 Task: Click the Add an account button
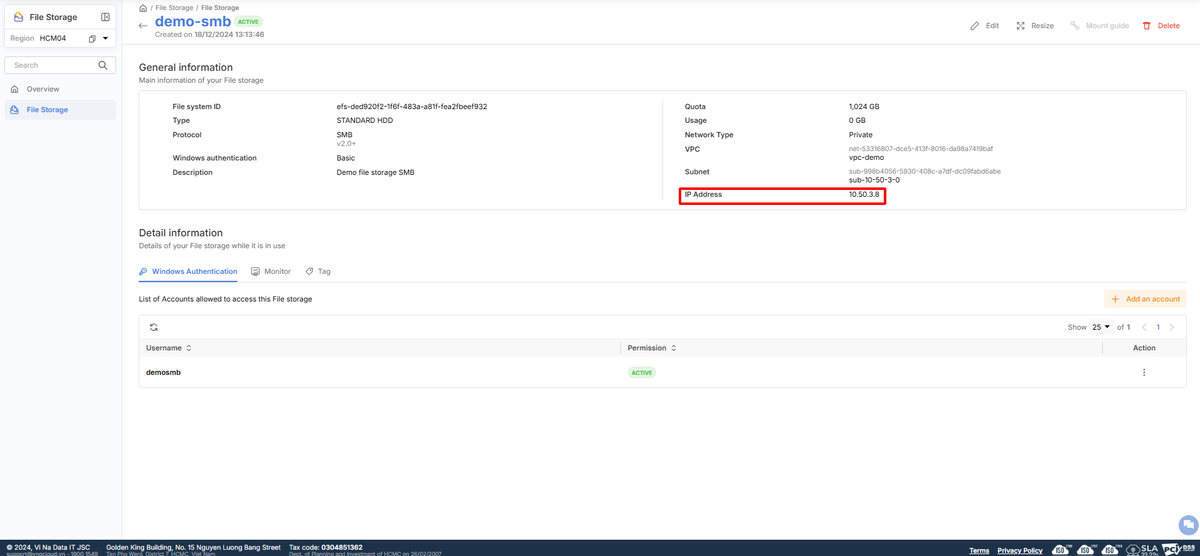1145,299
